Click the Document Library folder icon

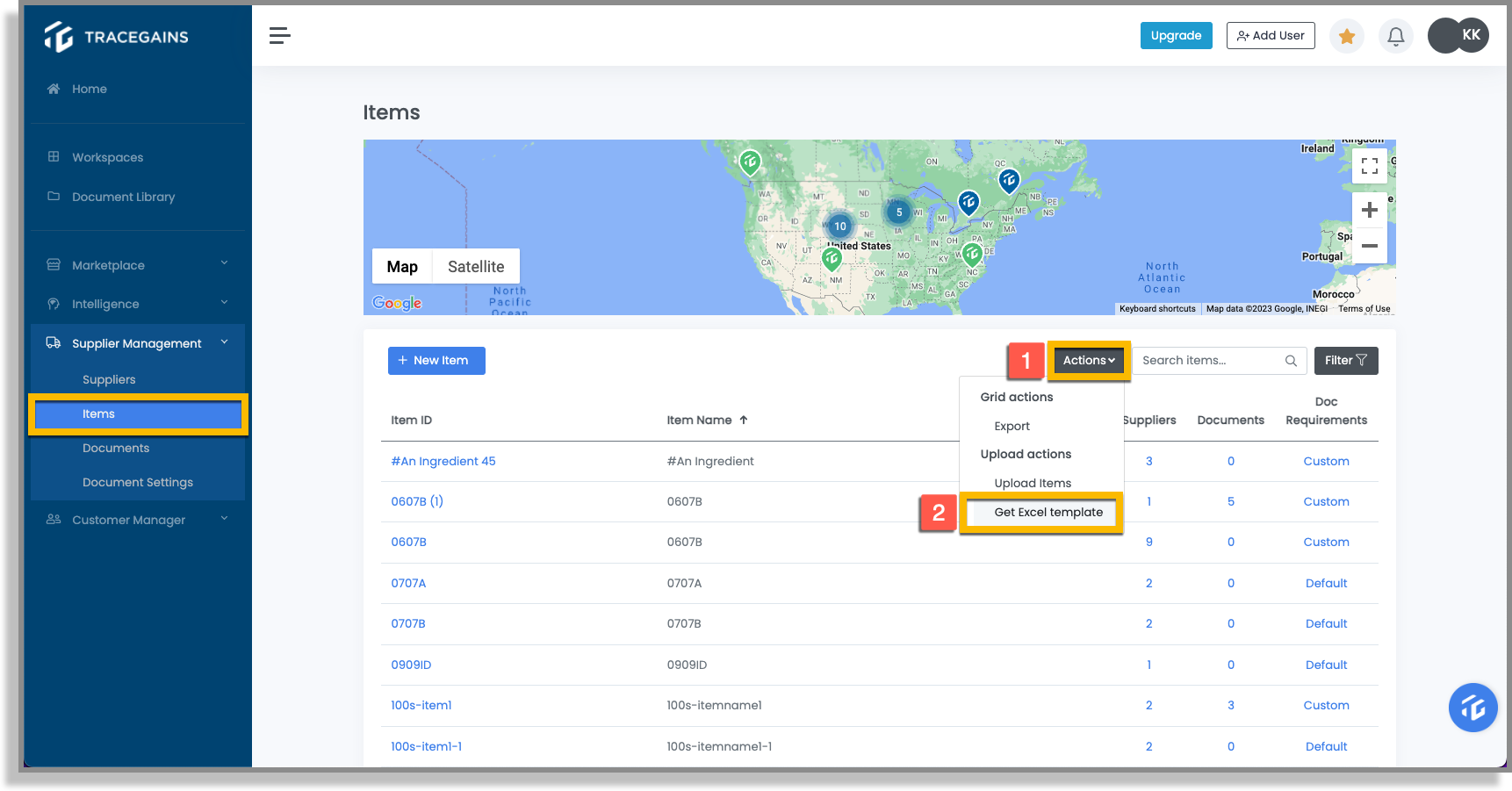pos(54,196)
